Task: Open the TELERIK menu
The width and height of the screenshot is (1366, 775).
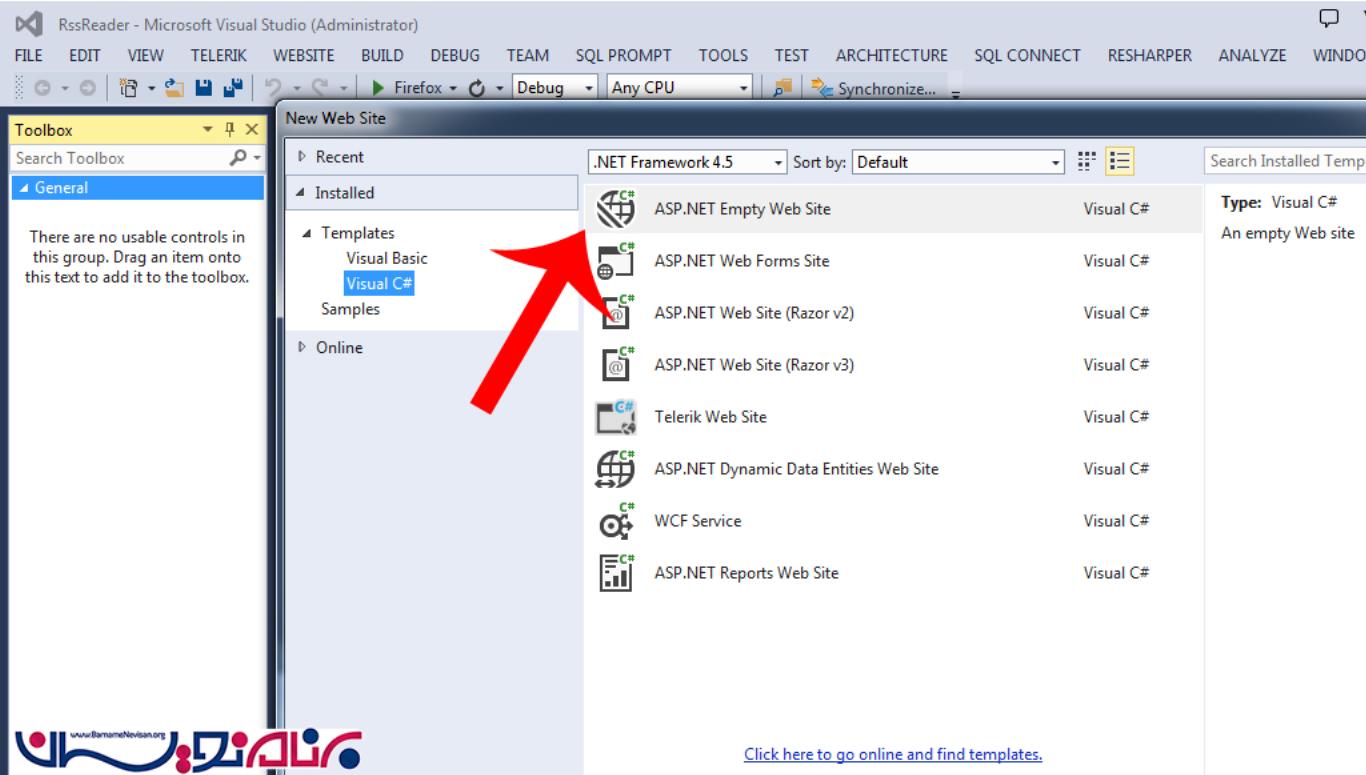Action: (x=217, y=56)
